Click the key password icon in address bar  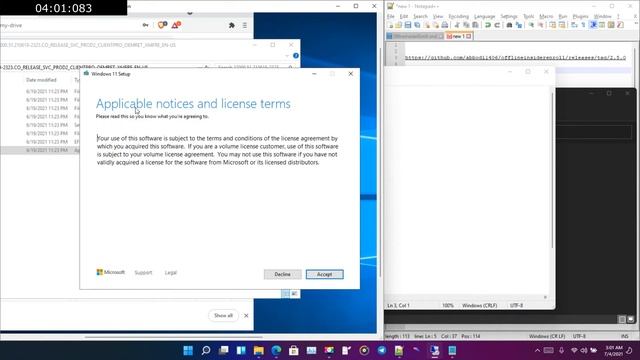tap(145, 25)
